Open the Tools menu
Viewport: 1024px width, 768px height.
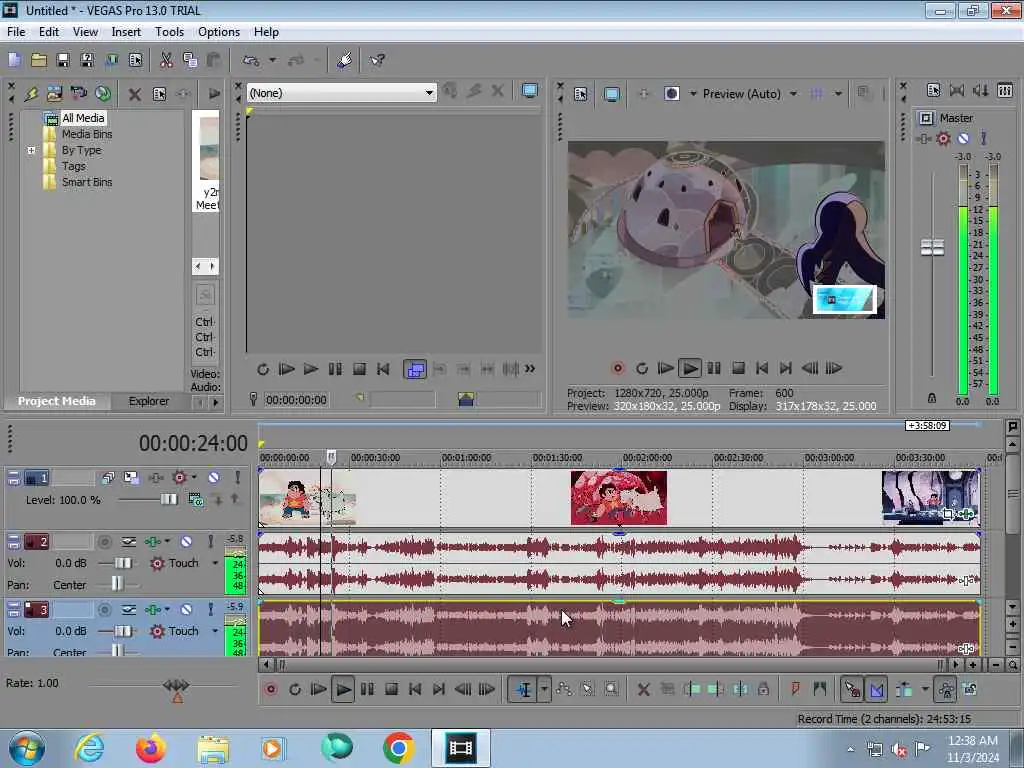pos(169,32)
